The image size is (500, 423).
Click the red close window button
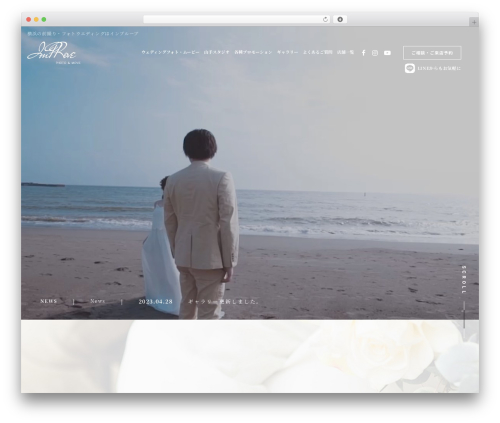(29, 19)
